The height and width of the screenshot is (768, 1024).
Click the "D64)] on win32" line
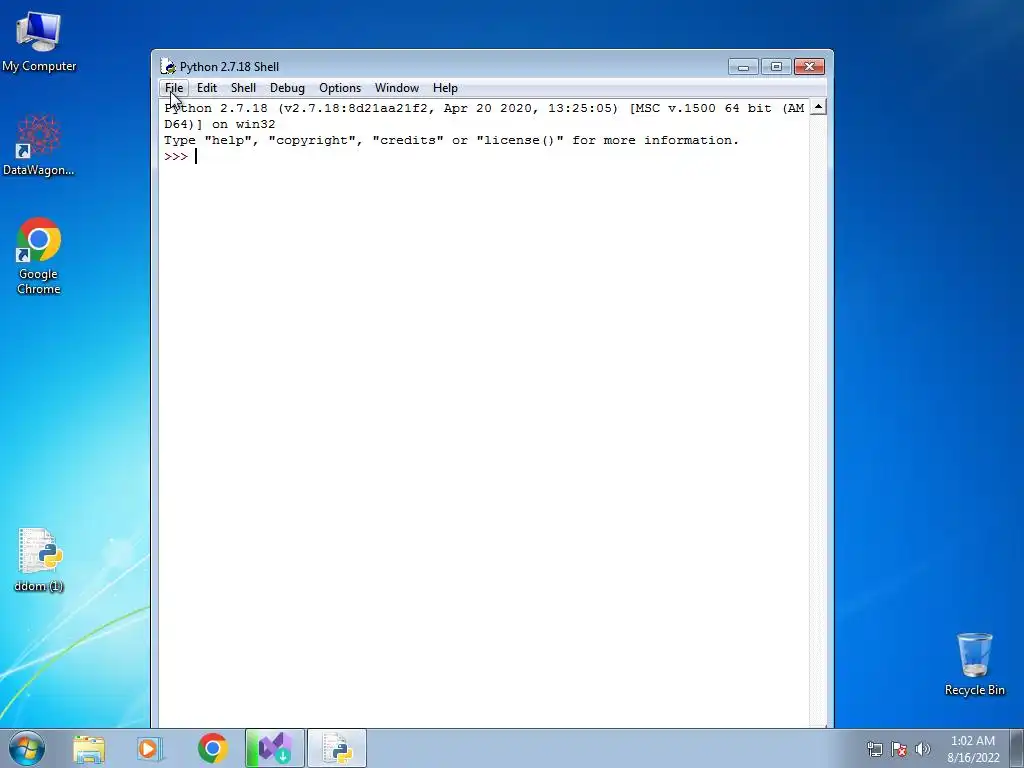pos(219,124)
